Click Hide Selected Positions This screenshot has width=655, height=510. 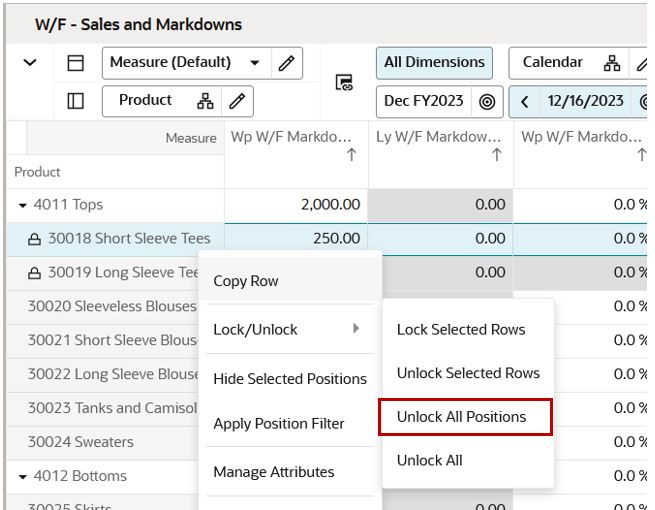point(290,379)
